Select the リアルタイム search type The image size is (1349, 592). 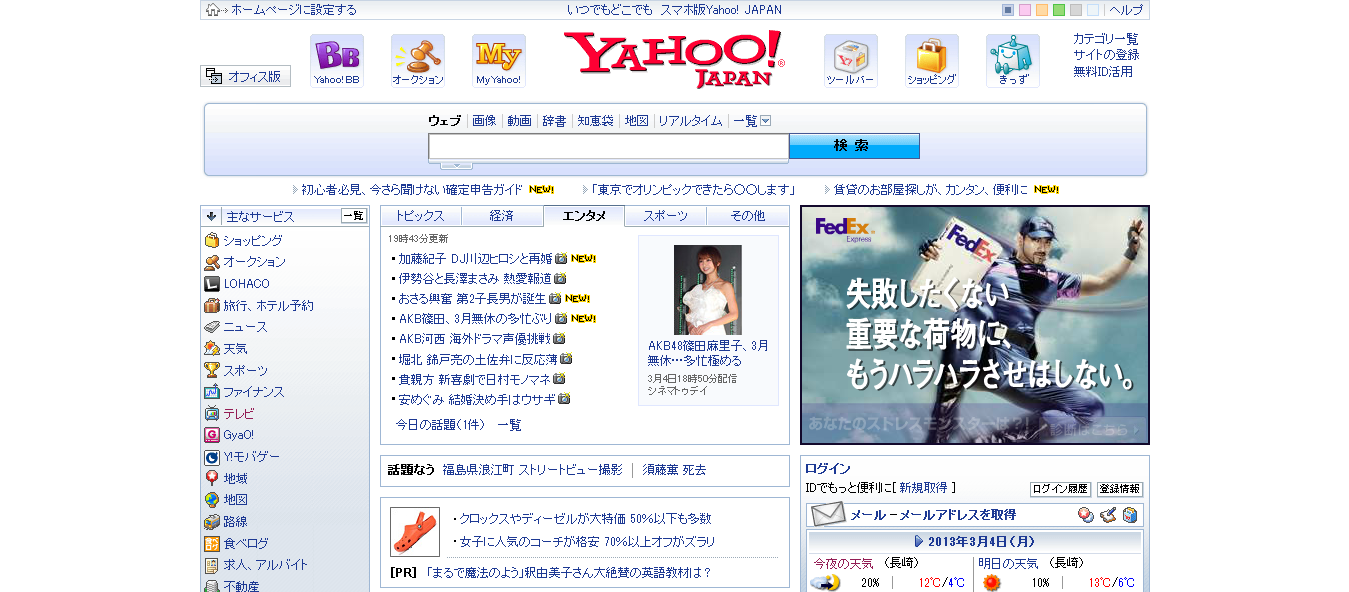click(690, 121)
